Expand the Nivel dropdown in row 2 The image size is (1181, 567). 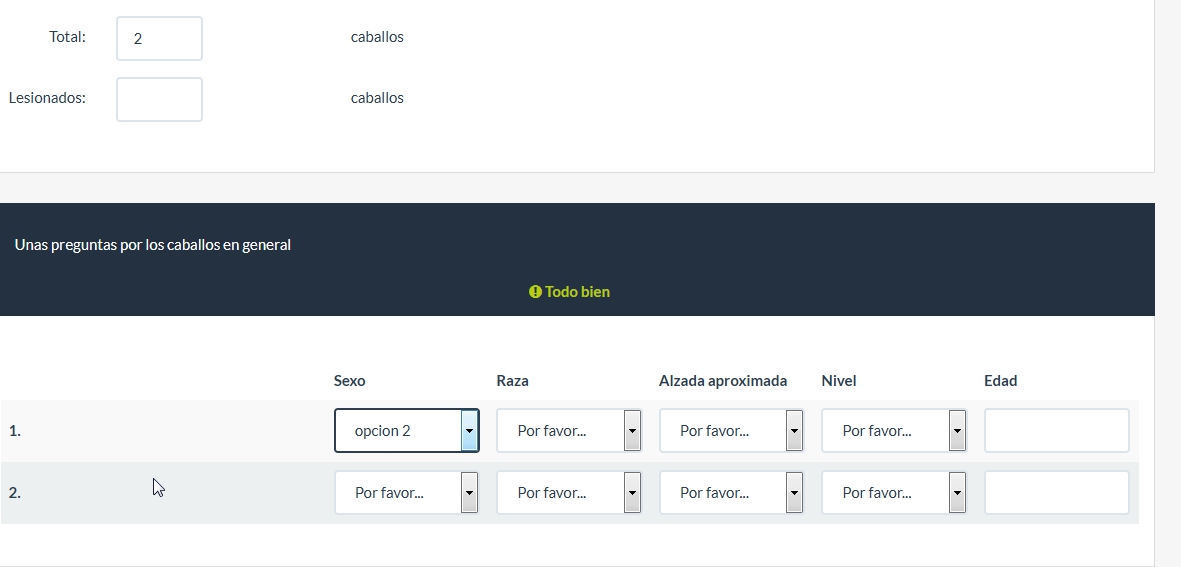tap(893, 493)
